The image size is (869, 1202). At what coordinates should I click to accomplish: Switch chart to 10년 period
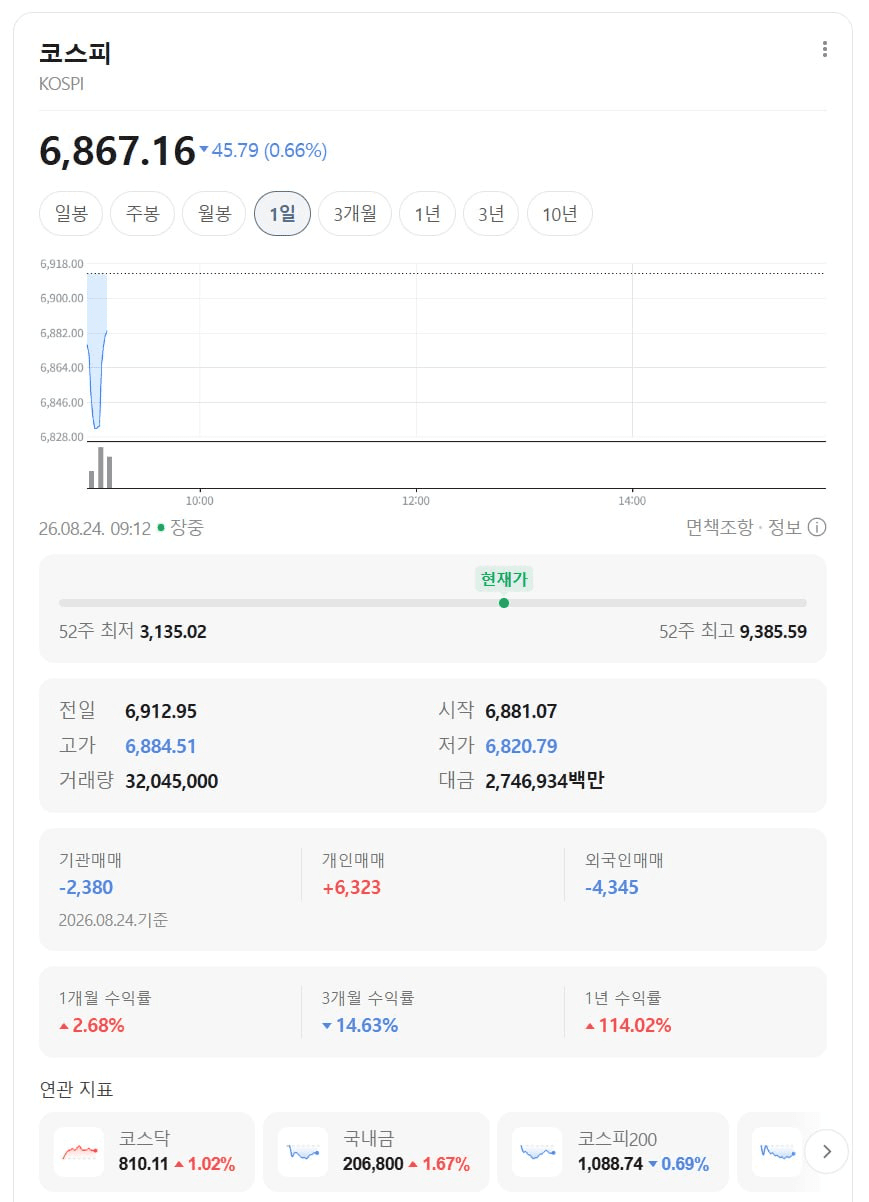[559, 214]
